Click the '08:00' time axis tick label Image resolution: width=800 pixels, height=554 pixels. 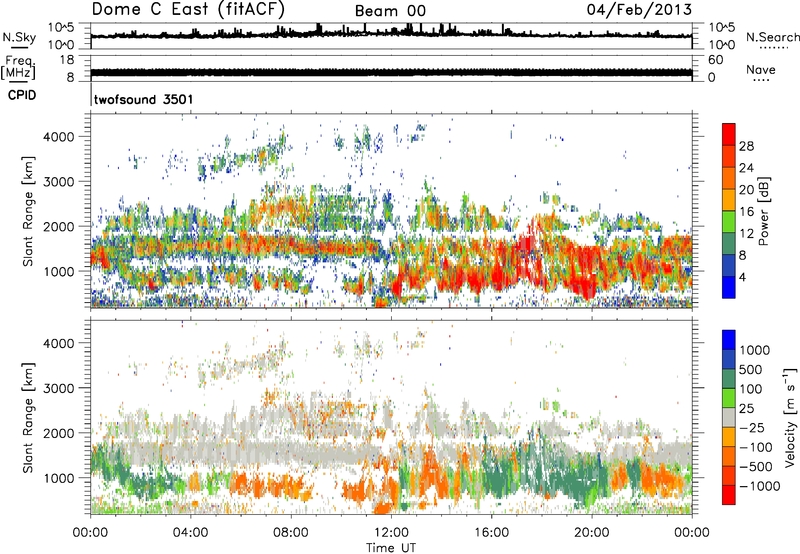(291, 533)
